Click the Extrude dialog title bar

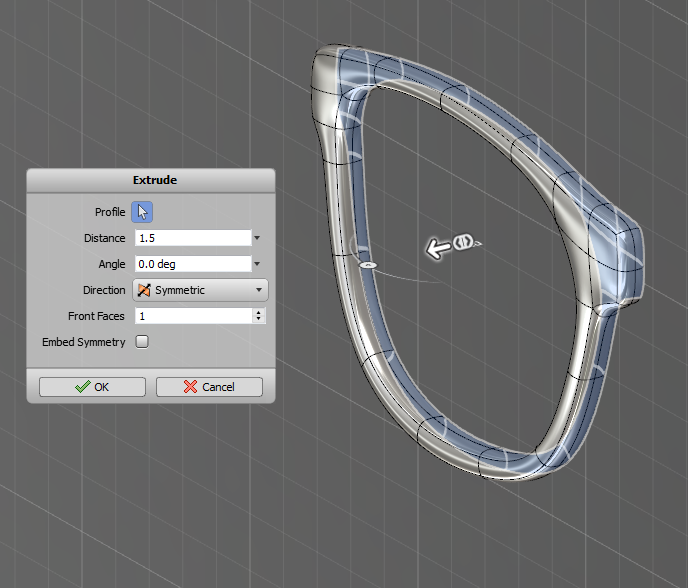coord(151,180)
